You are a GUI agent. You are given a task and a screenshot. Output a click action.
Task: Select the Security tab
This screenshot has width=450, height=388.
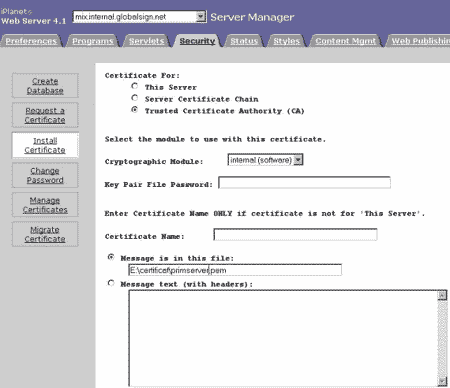click(x=197, y=41)
